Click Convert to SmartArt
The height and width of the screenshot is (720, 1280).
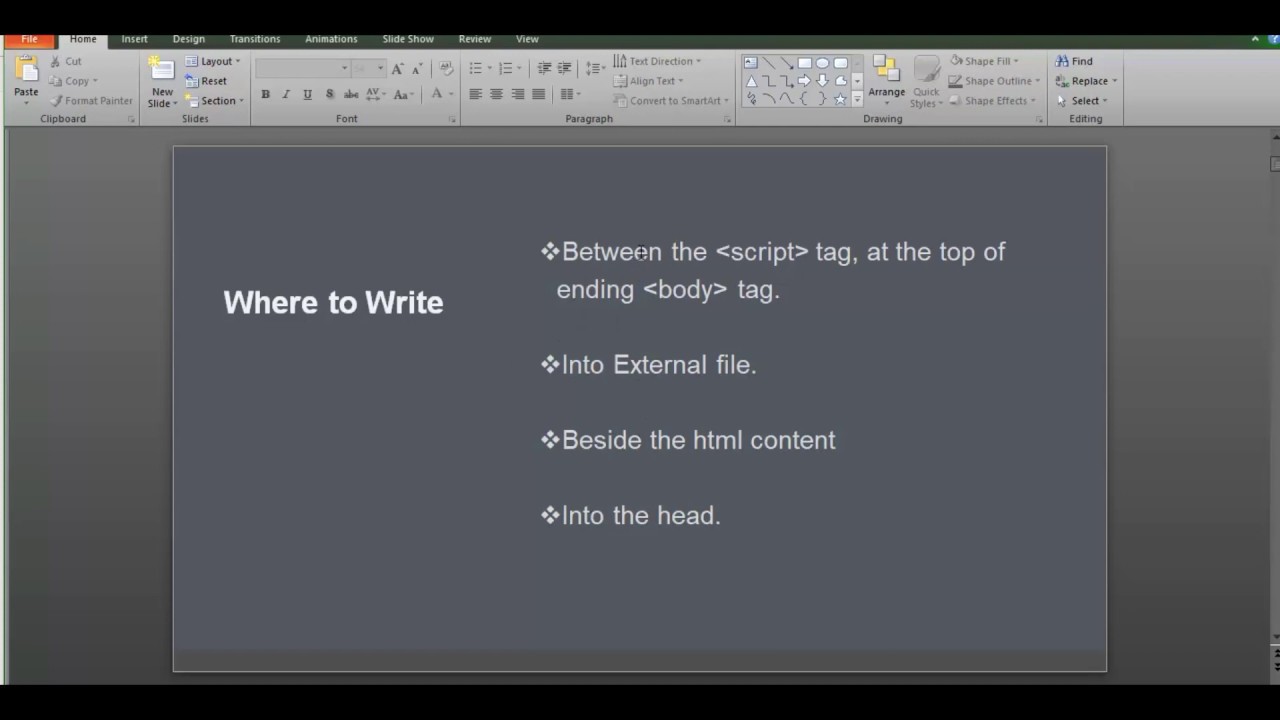click(x=670, y=101)
